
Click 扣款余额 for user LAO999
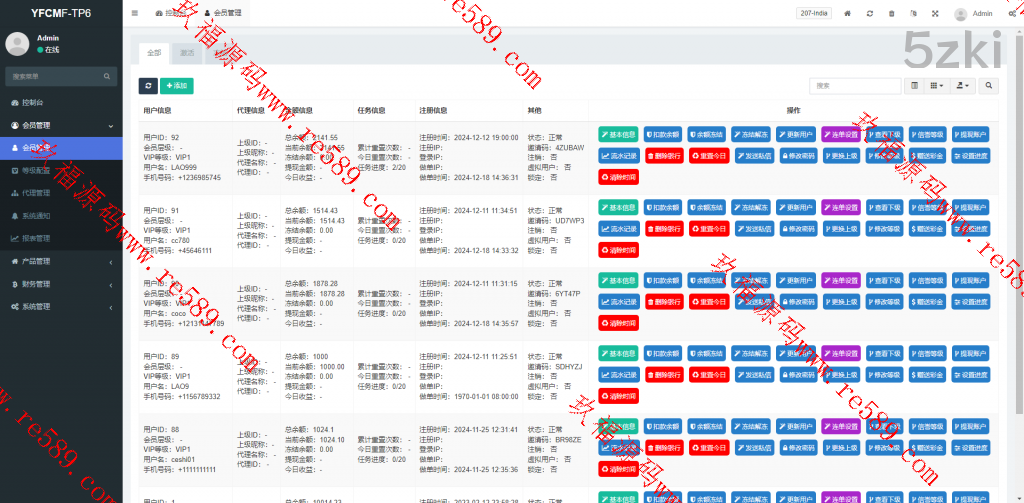coord(662,135)
